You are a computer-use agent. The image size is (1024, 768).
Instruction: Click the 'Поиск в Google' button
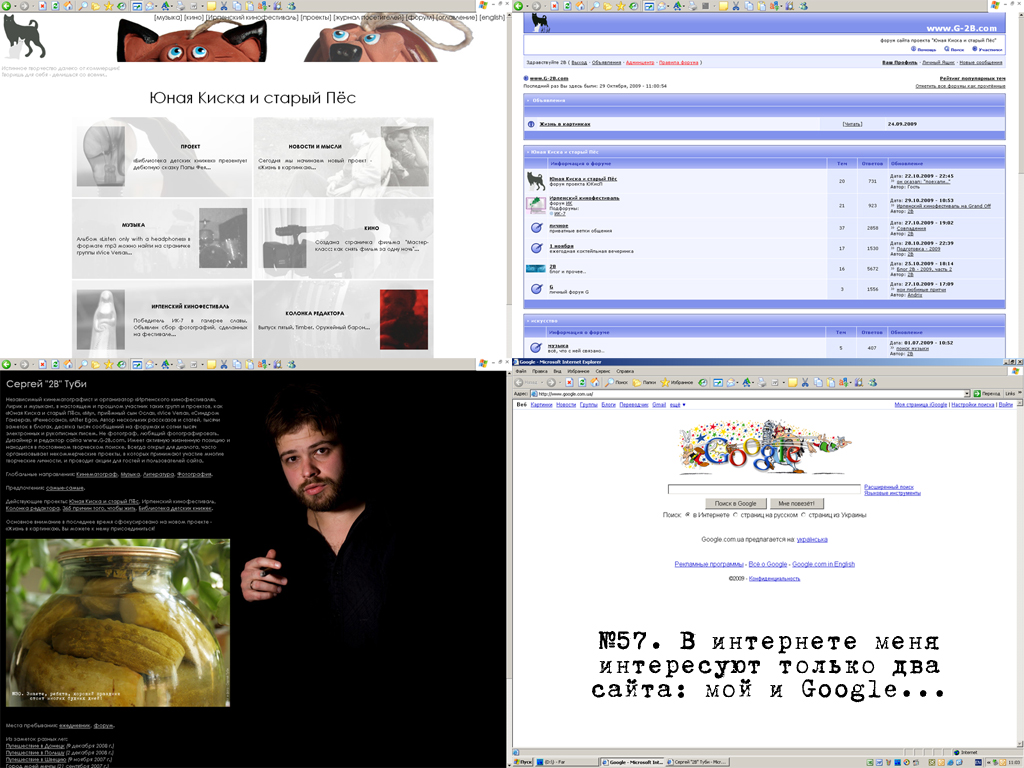click(x=735, y=504)
